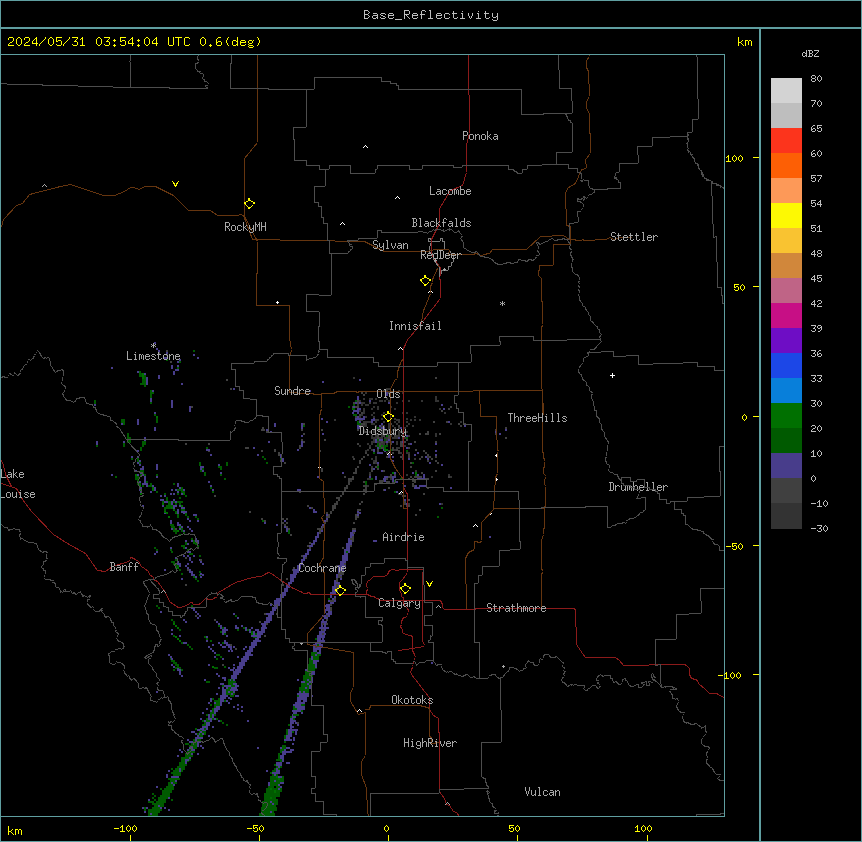This screenshot has height=842, width=862.
Task: Click the white asterisk marker above Limestone
Action: click(x=153, y=345)
